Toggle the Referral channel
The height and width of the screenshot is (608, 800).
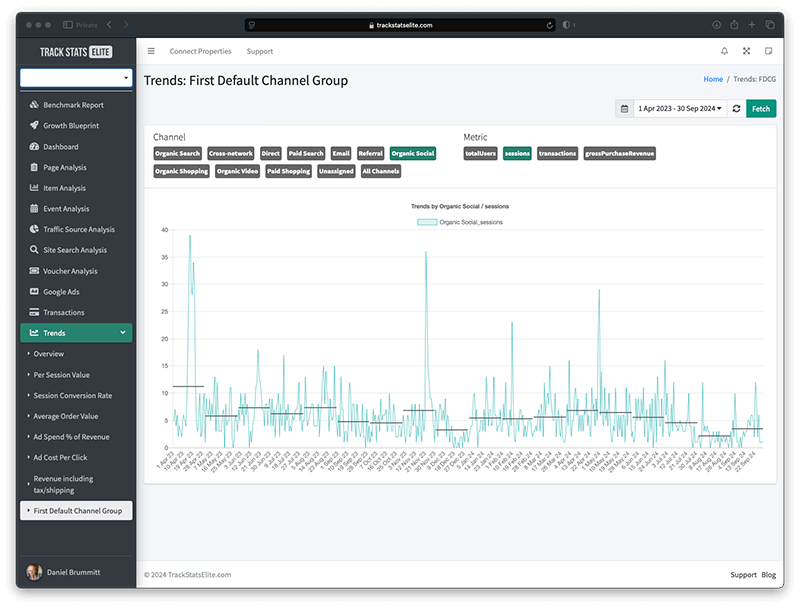pos(370,154)
